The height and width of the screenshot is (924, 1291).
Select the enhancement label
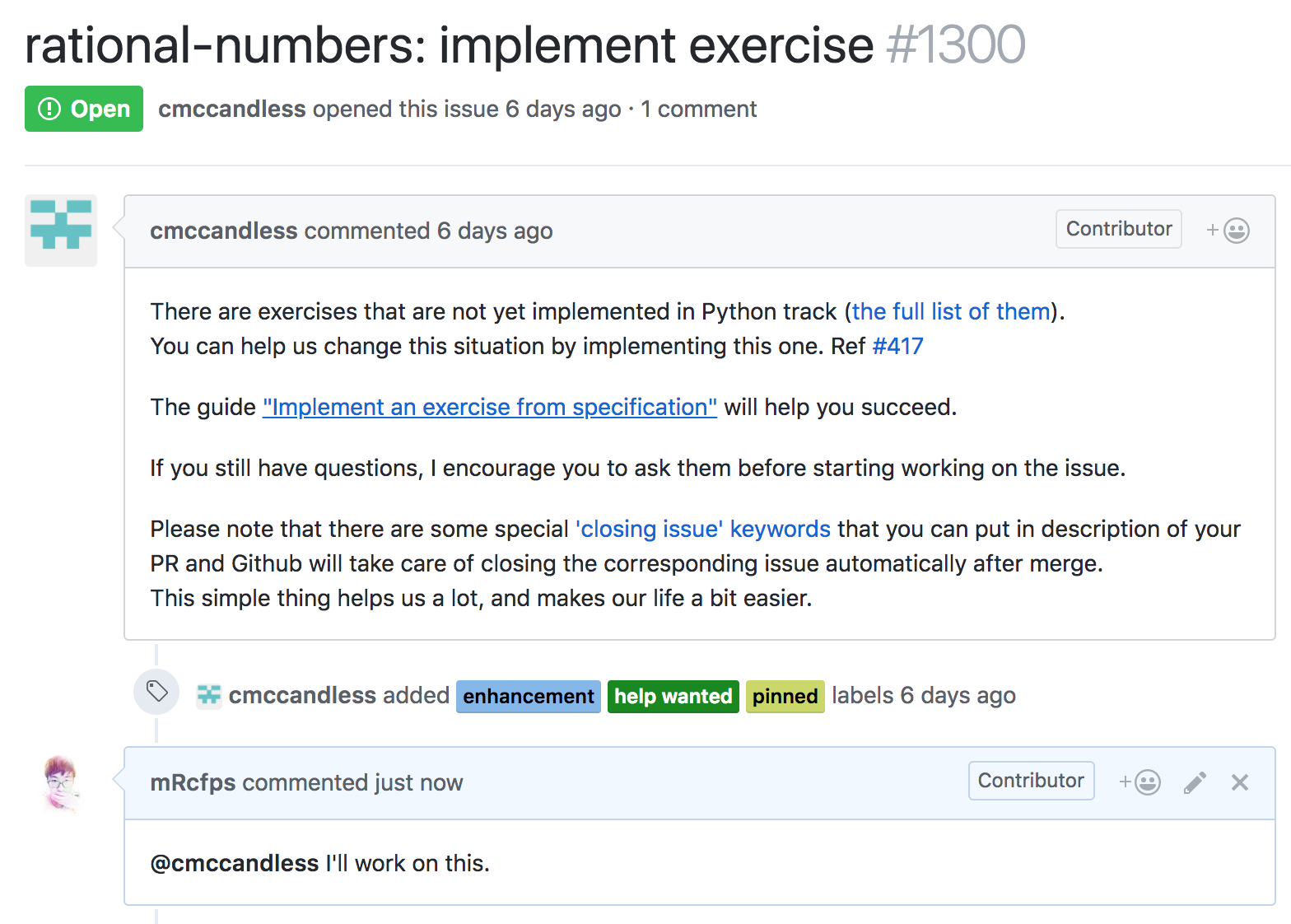[x=529, y=697]
